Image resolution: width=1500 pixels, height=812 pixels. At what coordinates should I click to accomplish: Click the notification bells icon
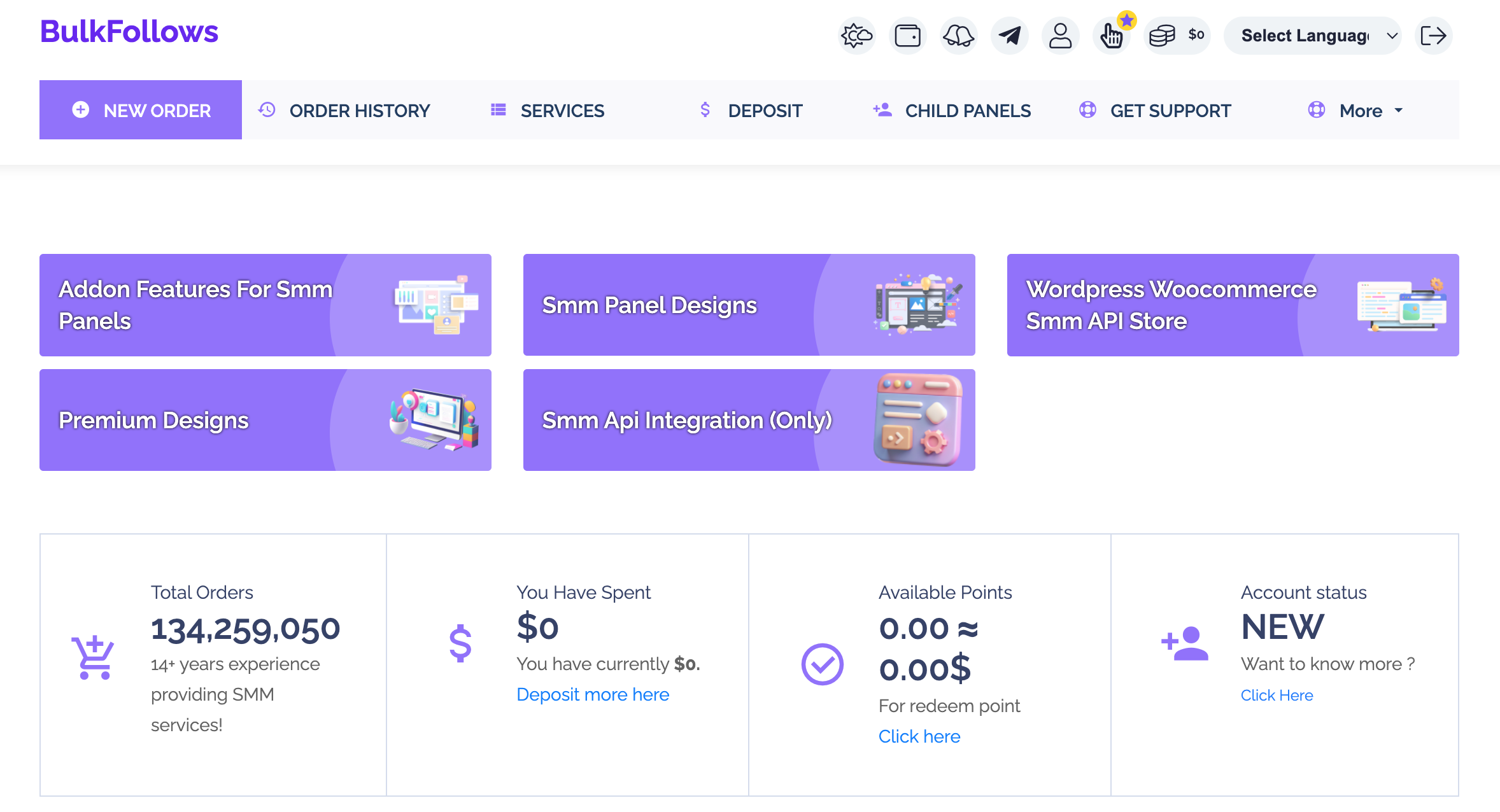[x=958, y=36]
